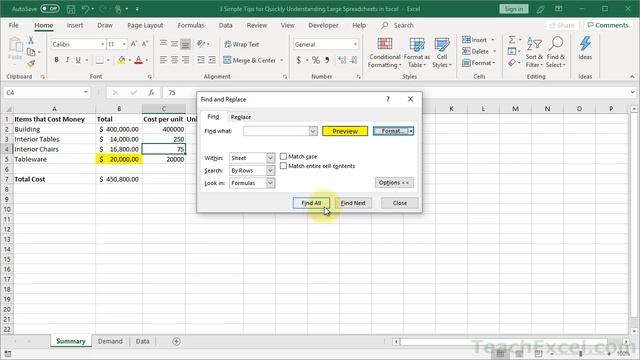Click the Comma Style icon
The height and width of the screenshot is (360, 640).
pos(327,60)
